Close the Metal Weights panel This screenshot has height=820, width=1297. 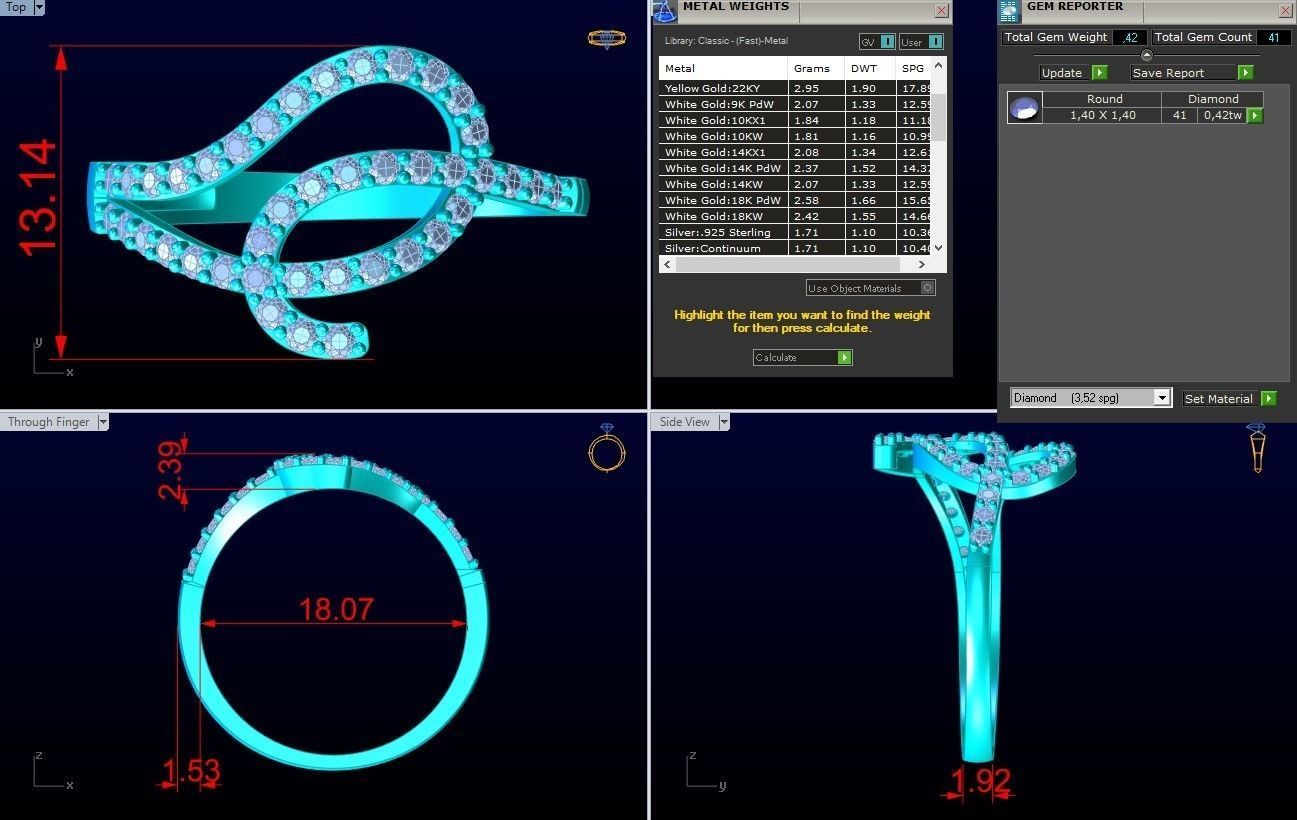coord(941,10)
